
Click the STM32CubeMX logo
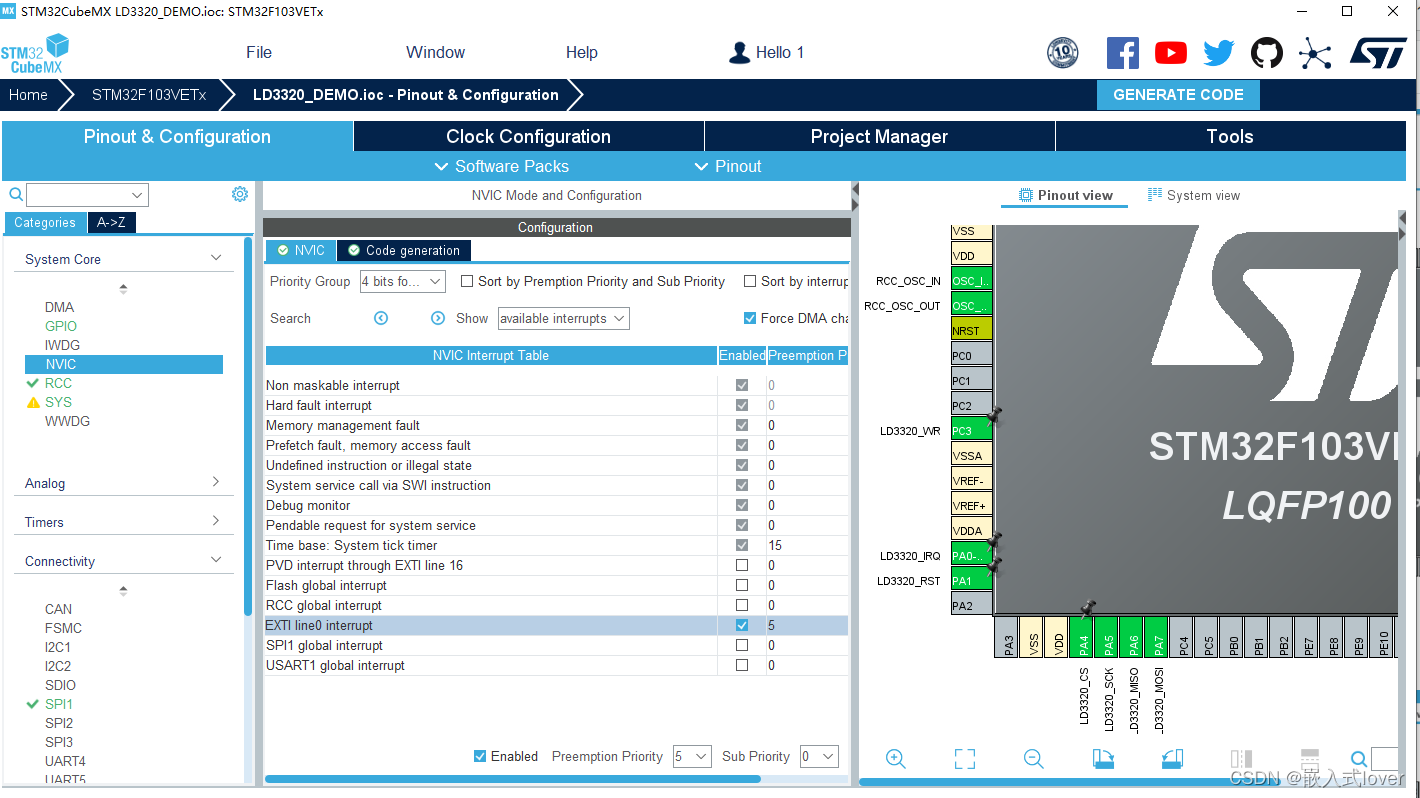coord(35,54)
